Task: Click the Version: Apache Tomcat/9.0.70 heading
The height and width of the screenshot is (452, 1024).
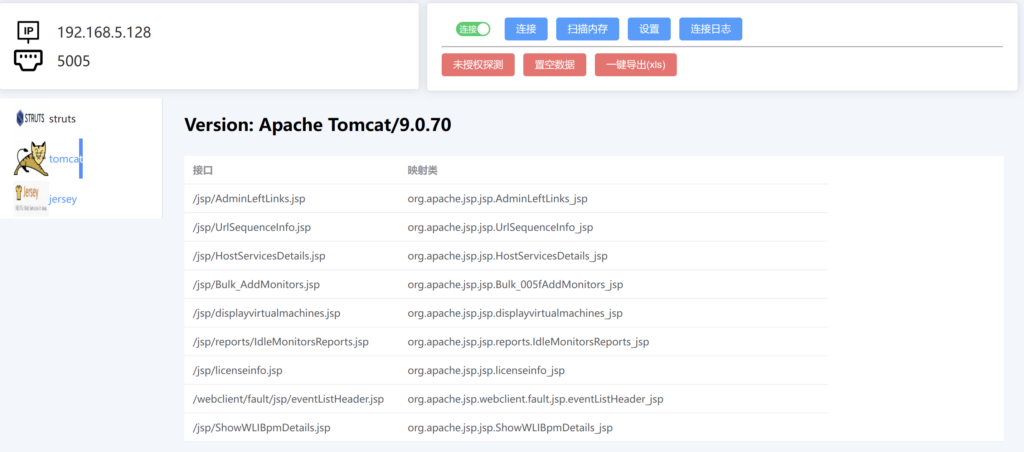Action: point(317,125)
